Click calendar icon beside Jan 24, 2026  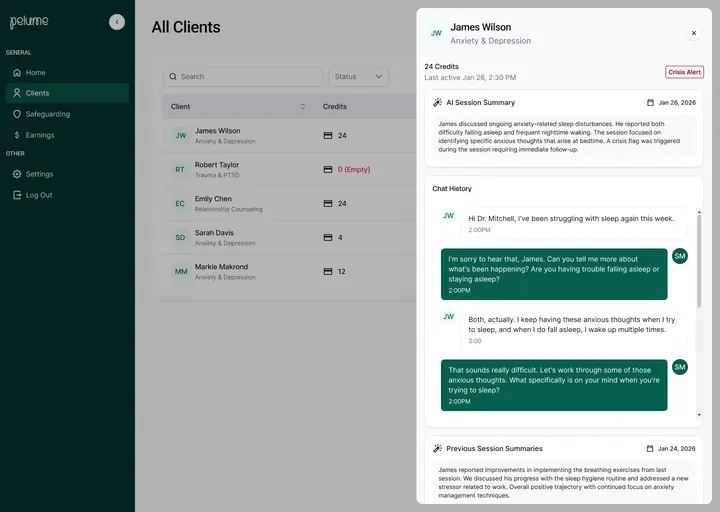tap(650, 449)
